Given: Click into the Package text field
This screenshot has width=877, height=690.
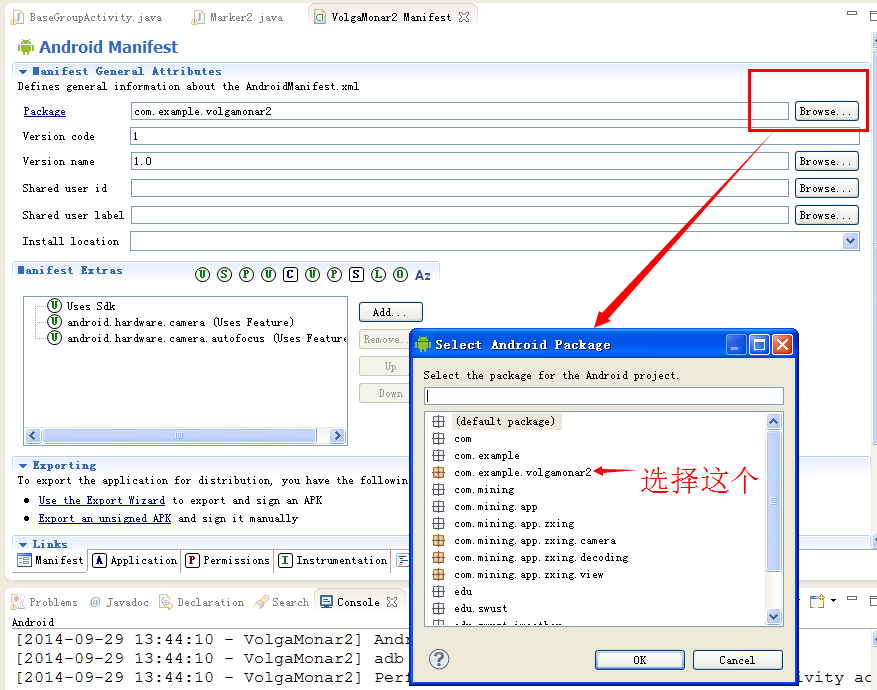Looking at the screenshot, I should [459, 111].
